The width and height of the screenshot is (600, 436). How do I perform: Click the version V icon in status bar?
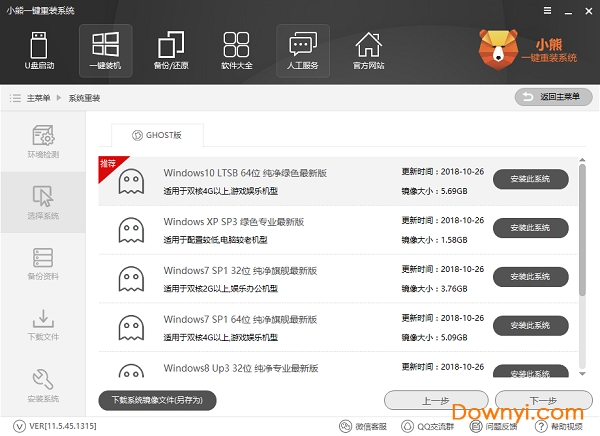pos(19,426)
